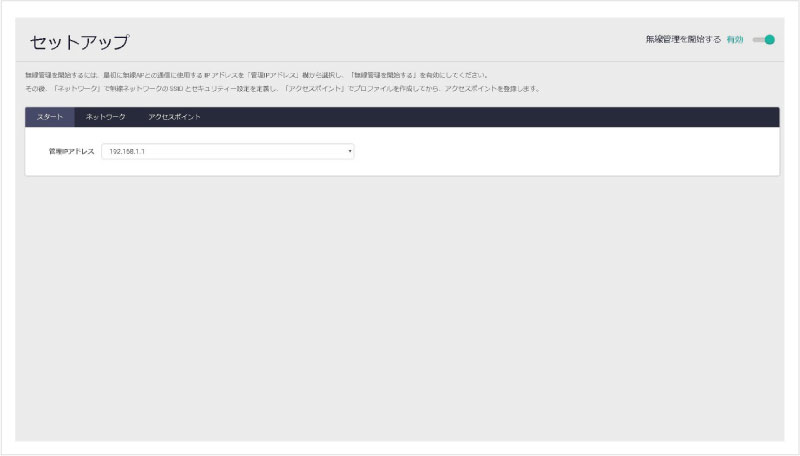Open the アクセスポイント tab

click(174, 117)
